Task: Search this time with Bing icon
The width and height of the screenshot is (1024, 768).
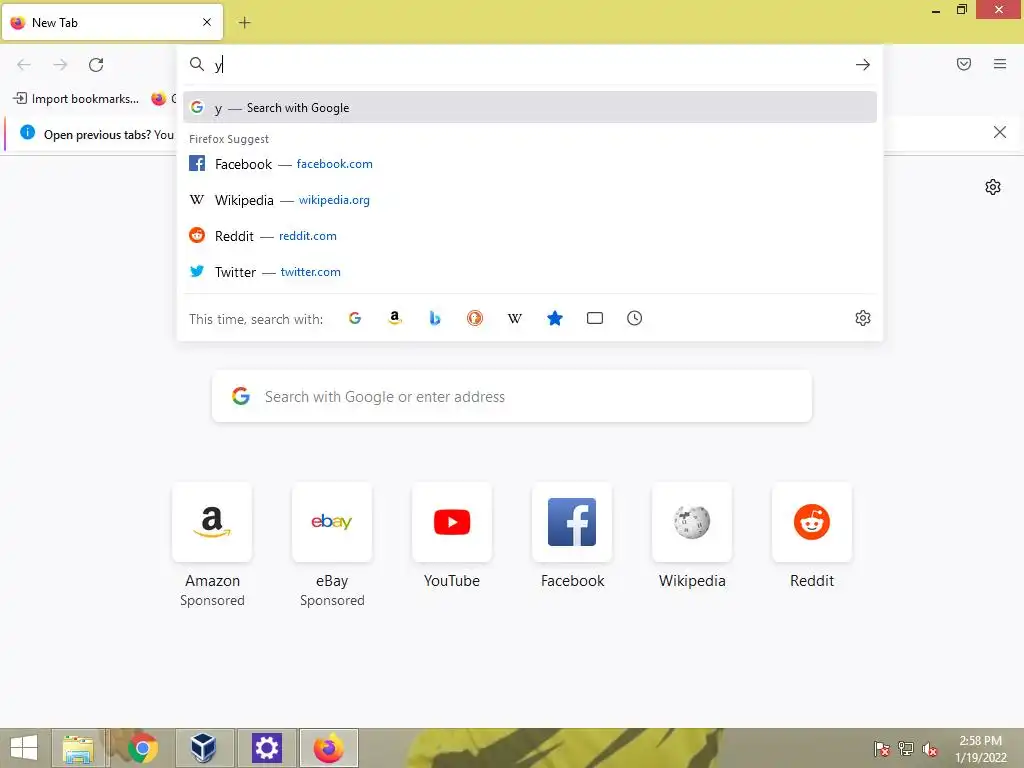Action: coord(435,318)
